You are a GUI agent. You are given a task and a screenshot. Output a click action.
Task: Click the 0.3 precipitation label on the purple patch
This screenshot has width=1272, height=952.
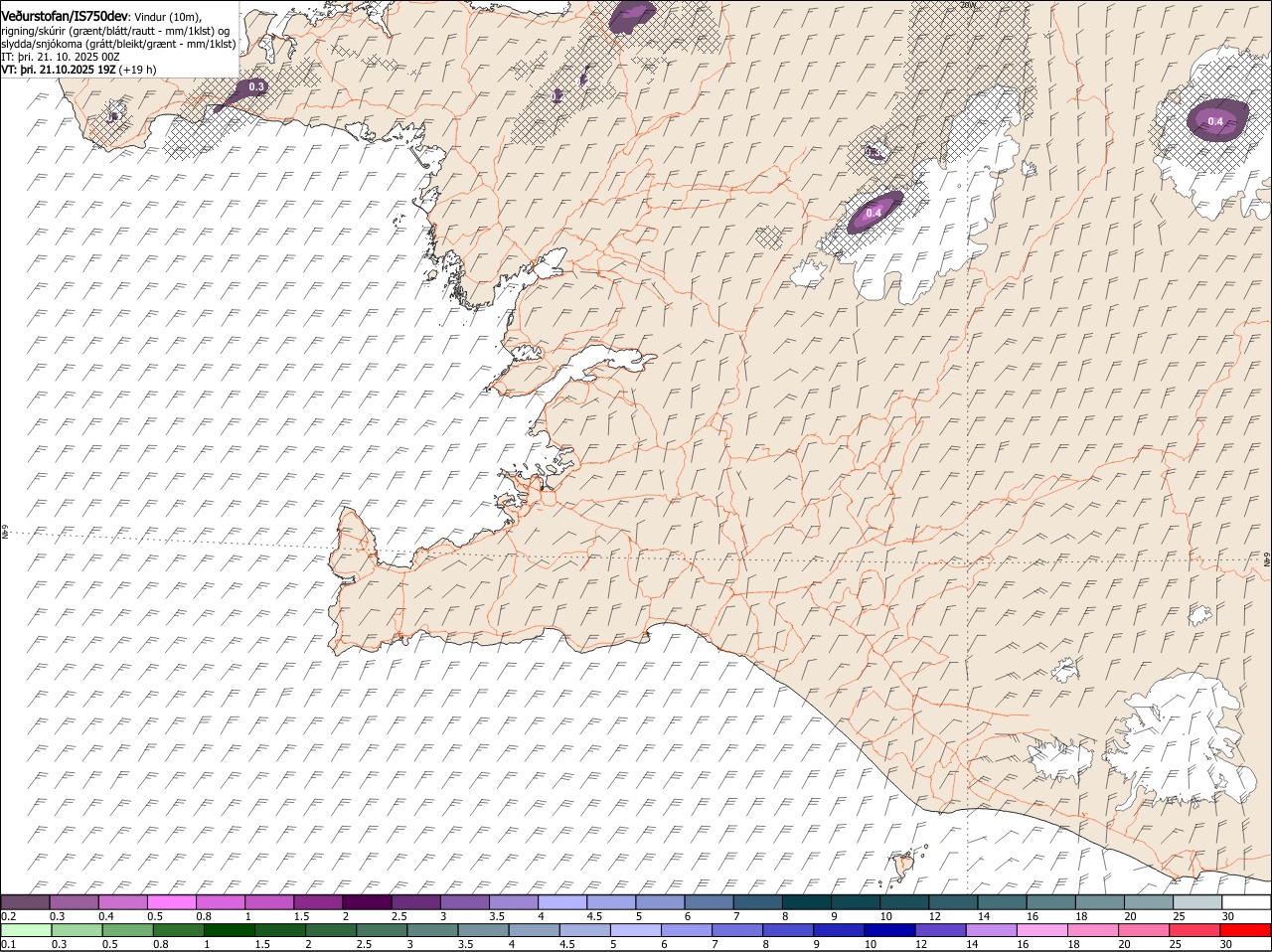point(256,87)
